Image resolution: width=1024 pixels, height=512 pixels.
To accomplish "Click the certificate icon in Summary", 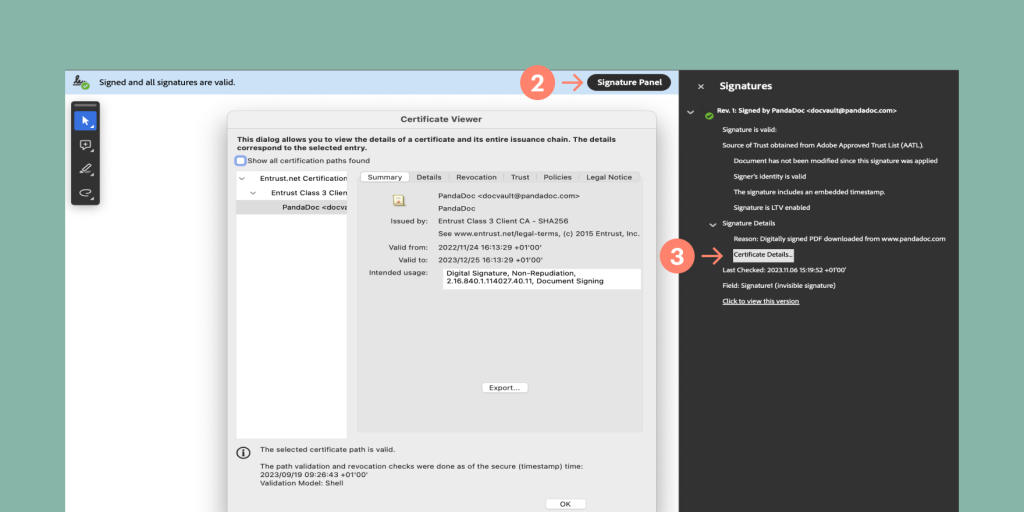I will pyautogui.click(x=398, y=200).
